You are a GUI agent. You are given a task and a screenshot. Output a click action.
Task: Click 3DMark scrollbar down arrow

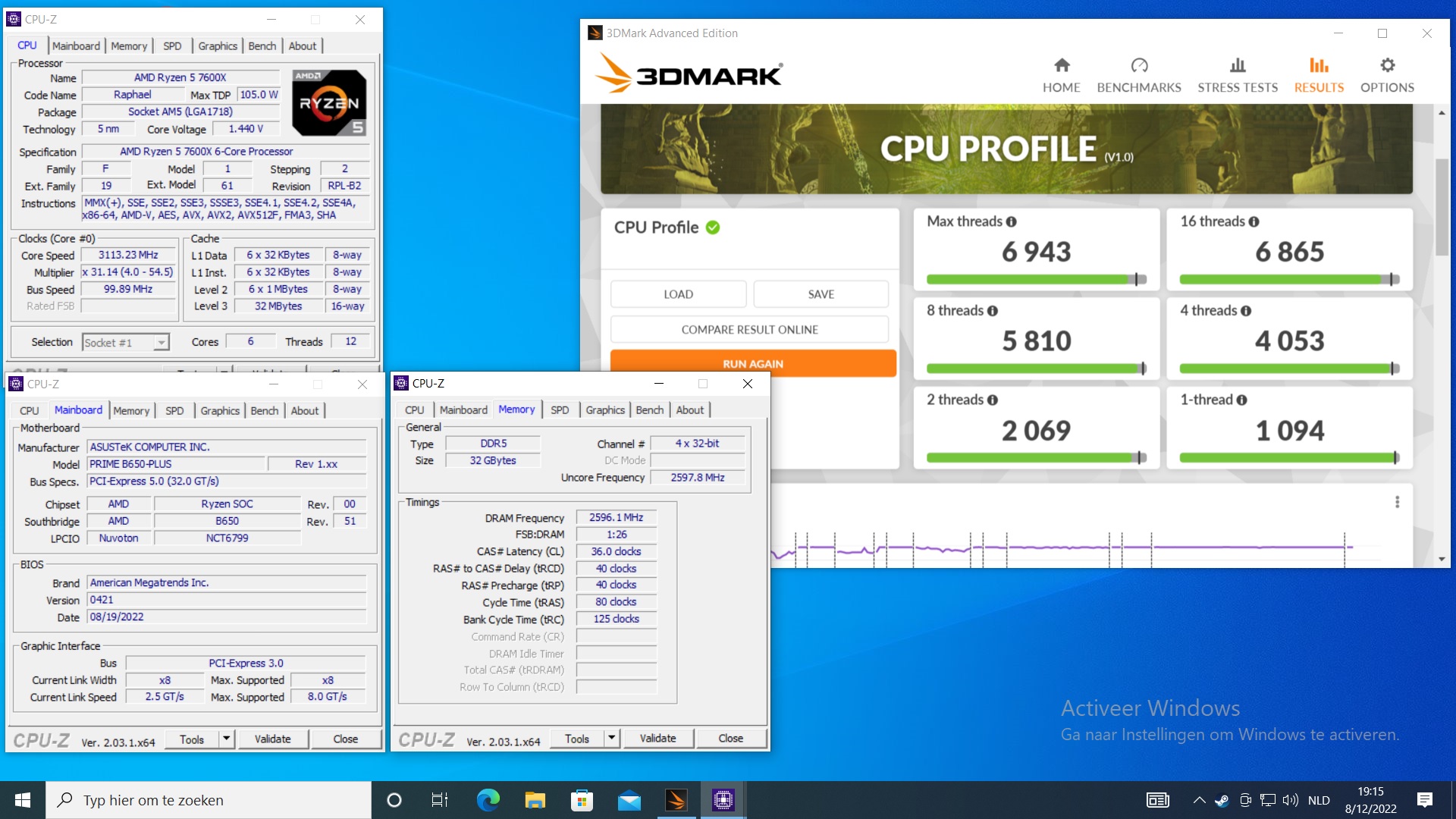(1442, 560)
